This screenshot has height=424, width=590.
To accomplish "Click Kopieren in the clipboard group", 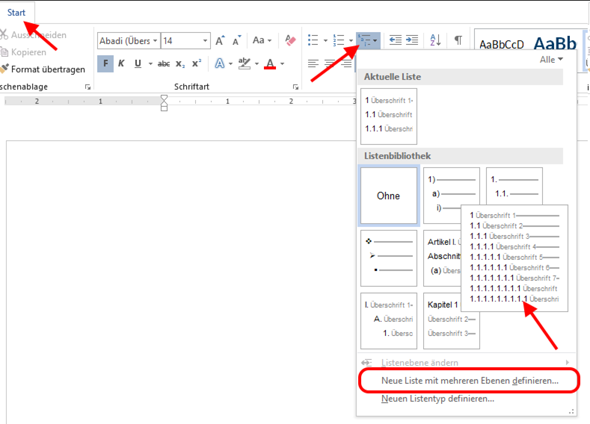I will (24, 52).
